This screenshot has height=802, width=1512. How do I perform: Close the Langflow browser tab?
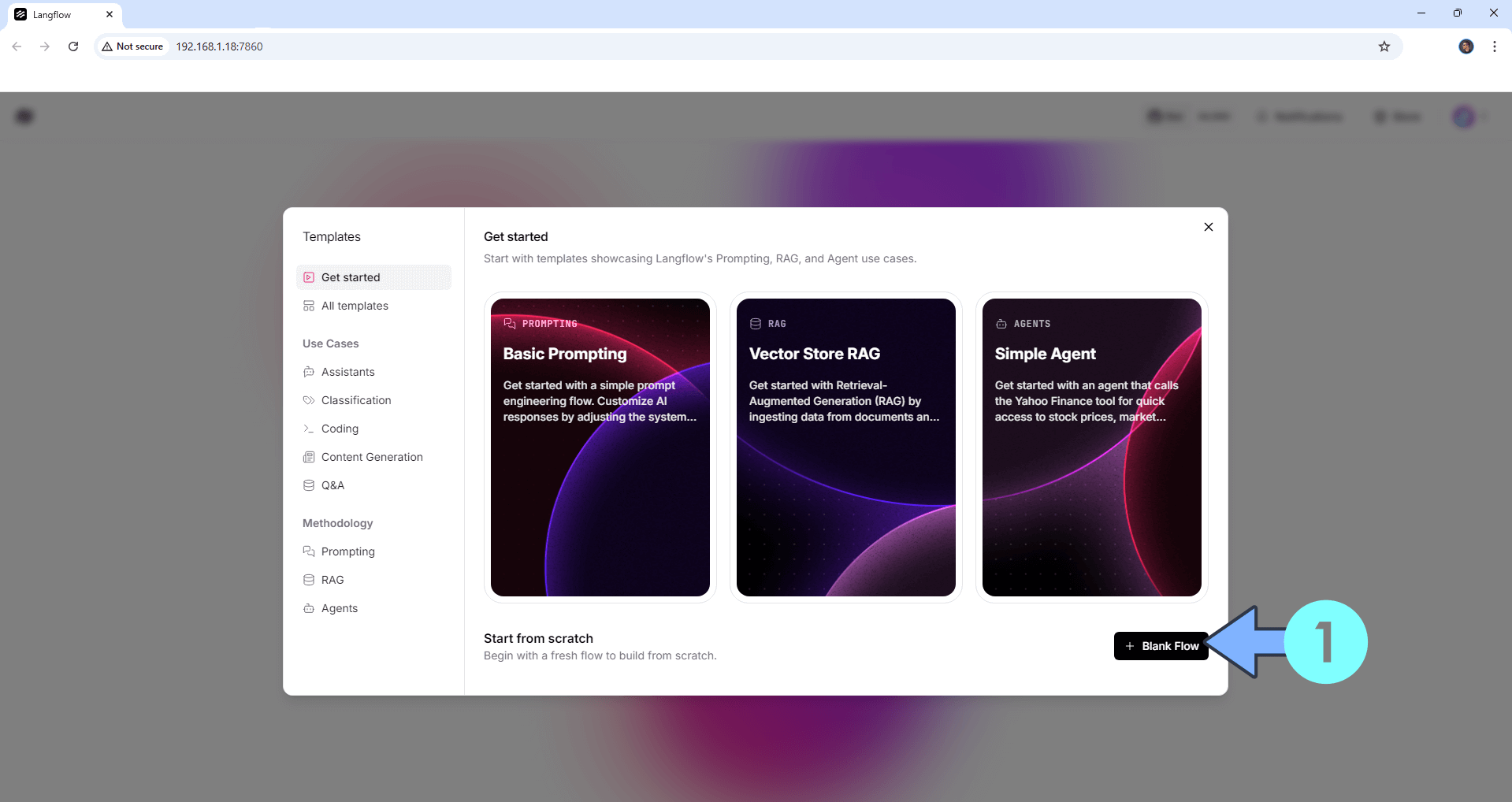tap(110, 14)
